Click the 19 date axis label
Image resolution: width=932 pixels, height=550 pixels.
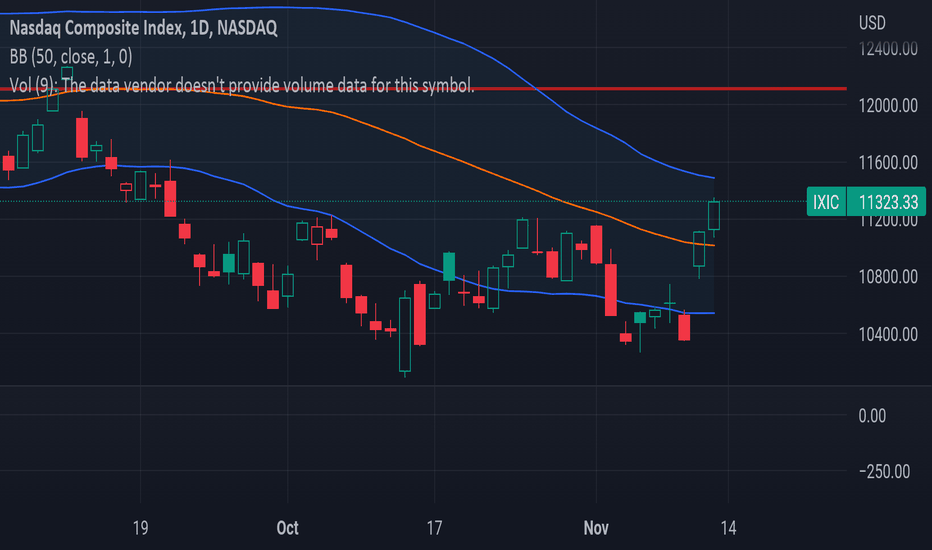140,528
